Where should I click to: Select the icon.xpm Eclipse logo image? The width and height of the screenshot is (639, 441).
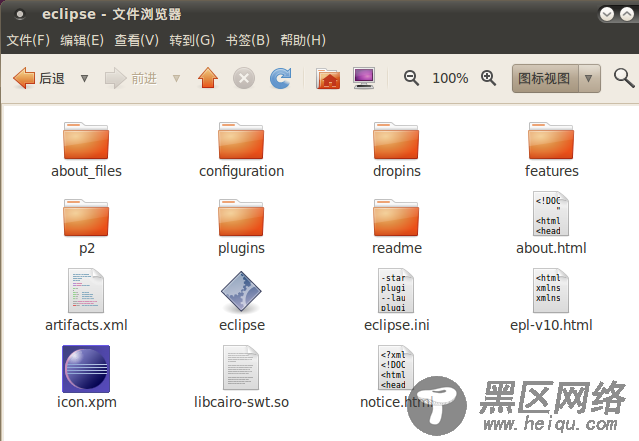click(x=86, y=369)
